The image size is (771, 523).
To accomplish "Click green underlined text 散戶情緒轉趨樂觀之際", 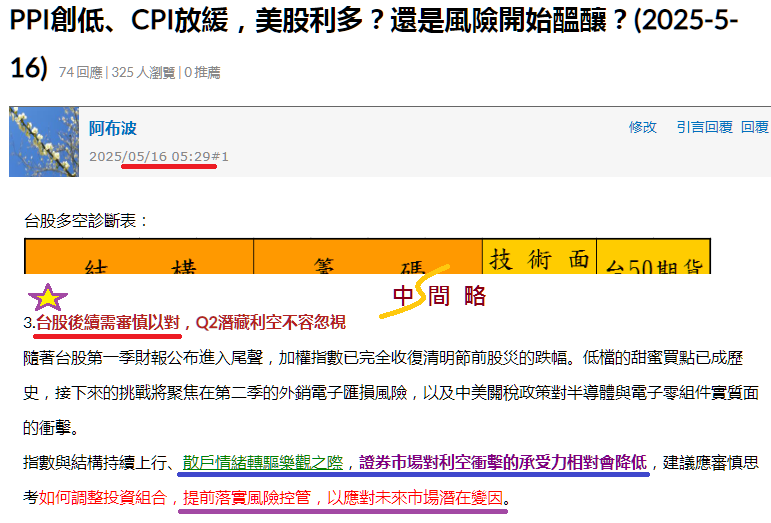I will [x=263, y=463].
